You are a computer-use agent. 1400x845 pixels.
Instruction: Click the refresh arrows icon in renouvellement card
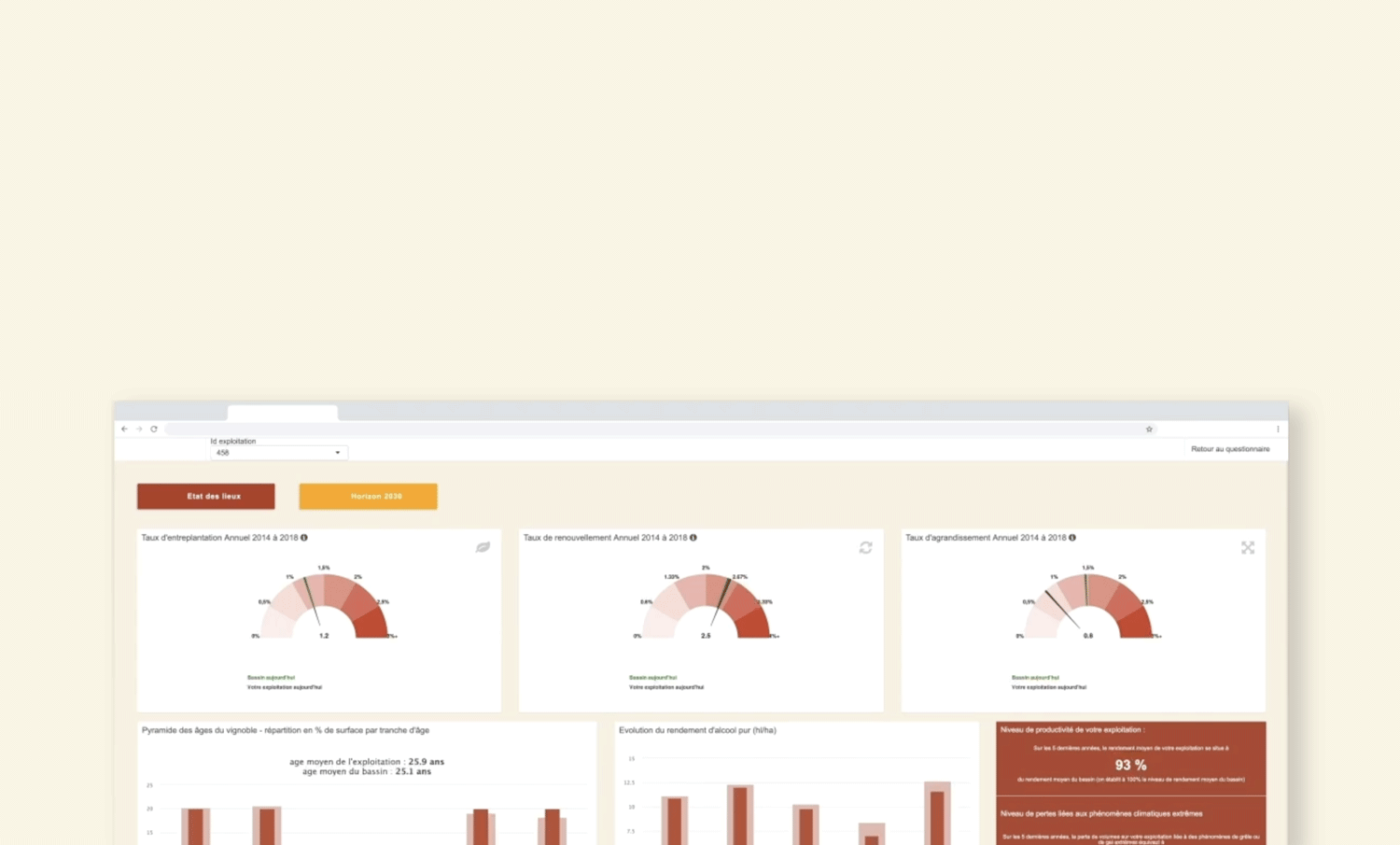click(865, 547)
